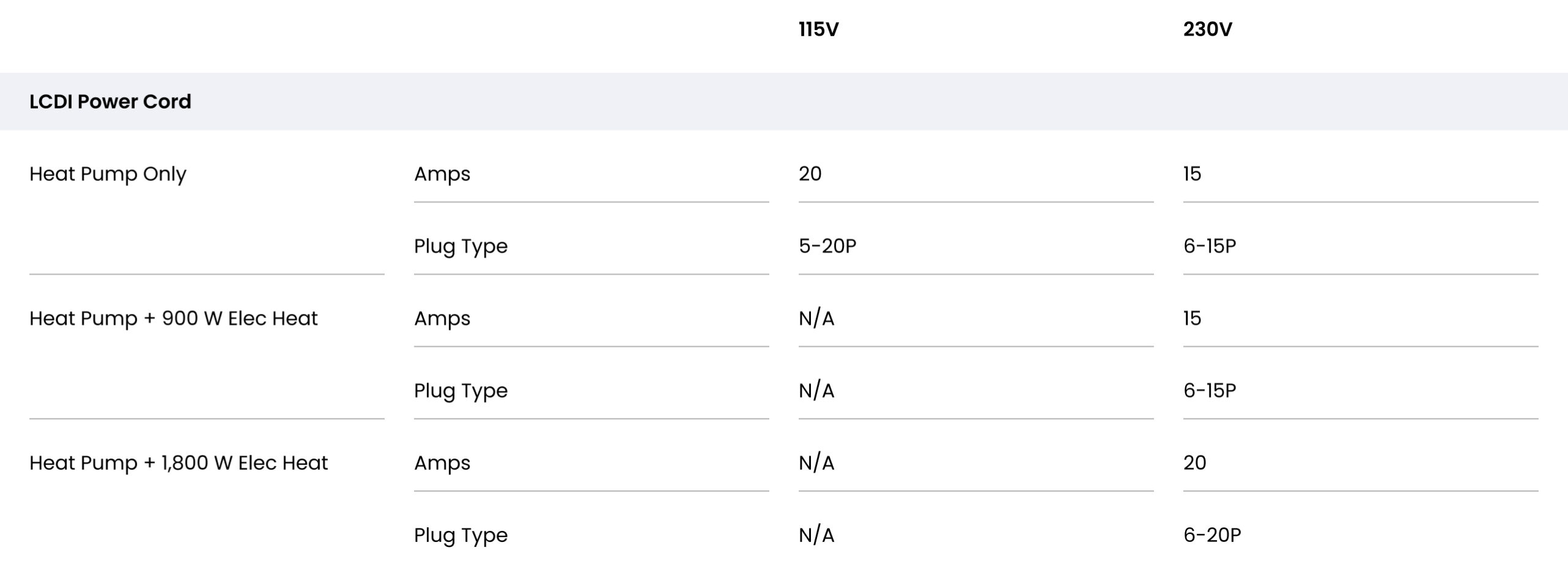Click the 230V column header
Image resolution: width=1568 pixels, height=564 pixels.
tap(1207, 29)
